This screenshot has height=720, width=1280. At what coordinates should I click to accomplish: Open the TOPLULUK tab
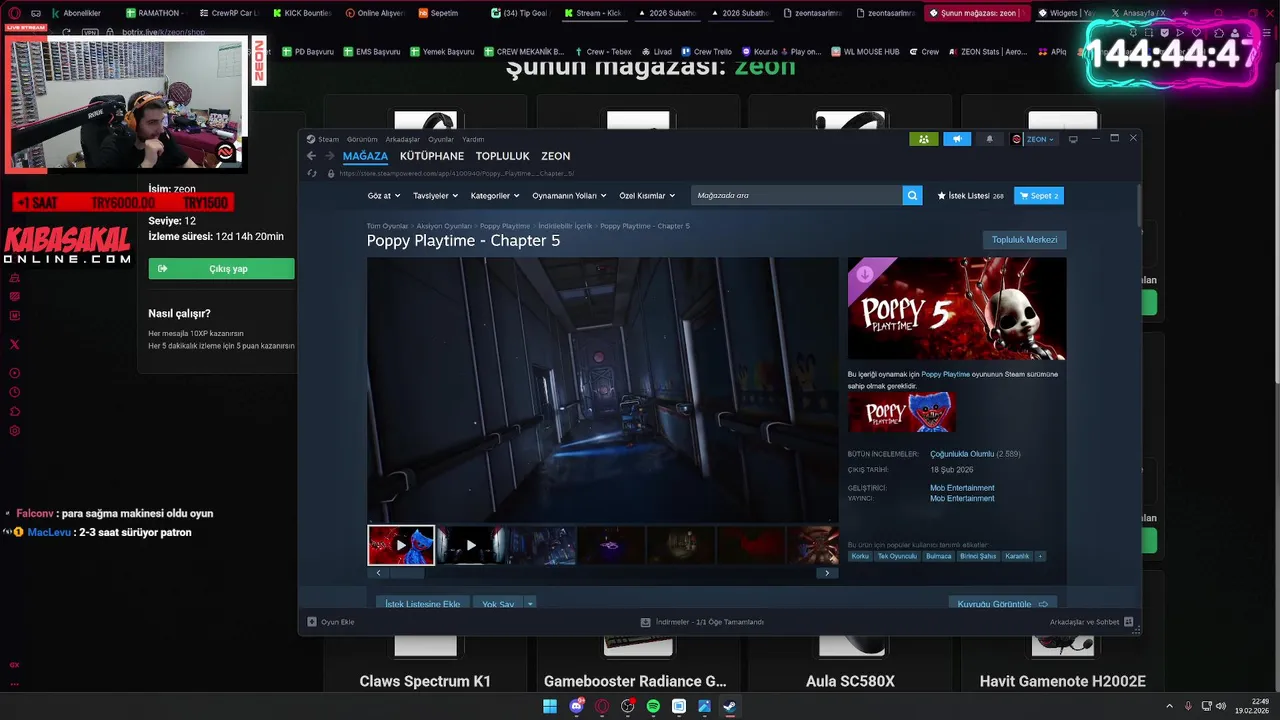click(503, 156)
